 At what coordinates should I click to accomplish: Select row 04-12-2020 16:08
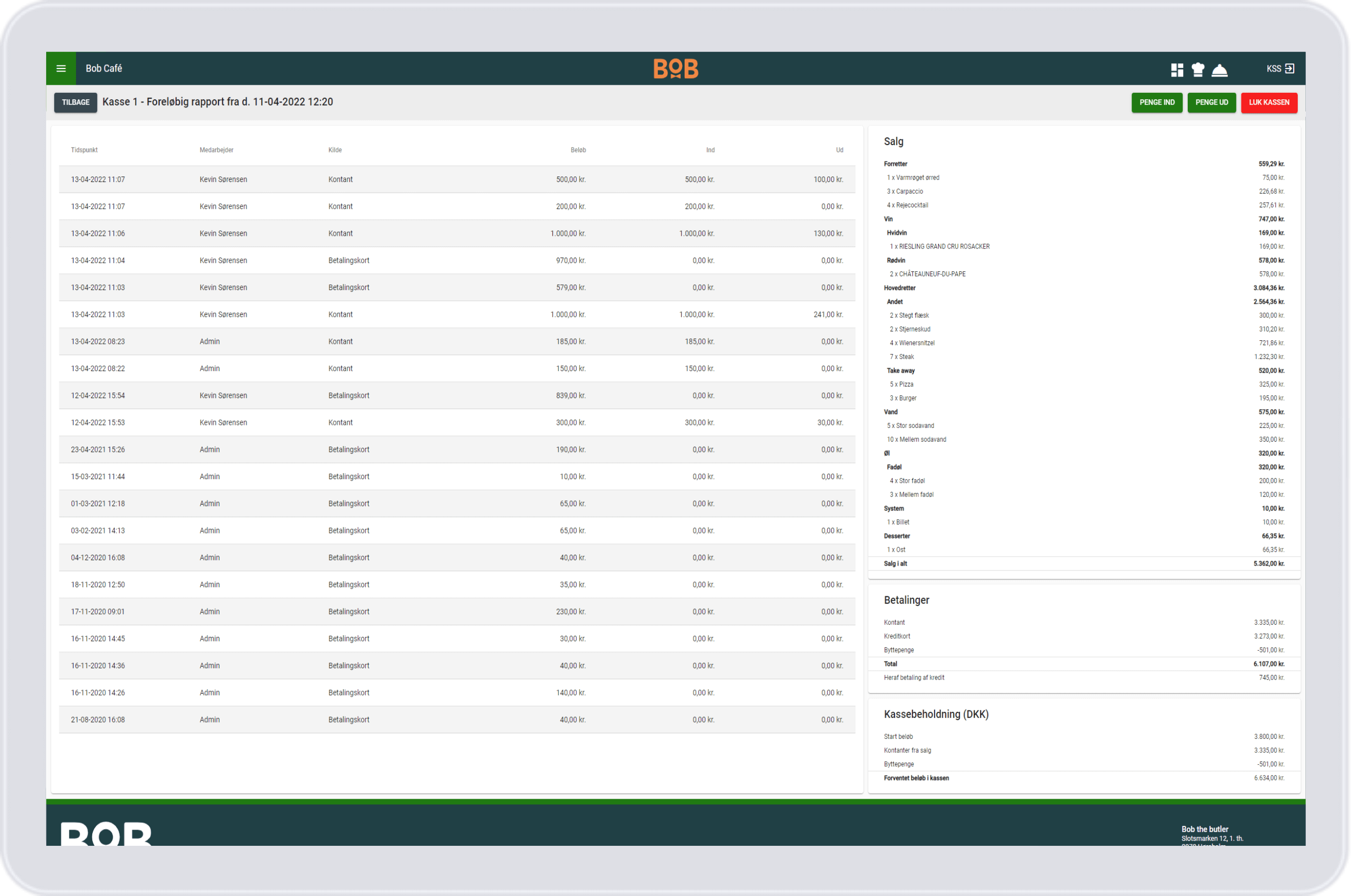(457, 558)
